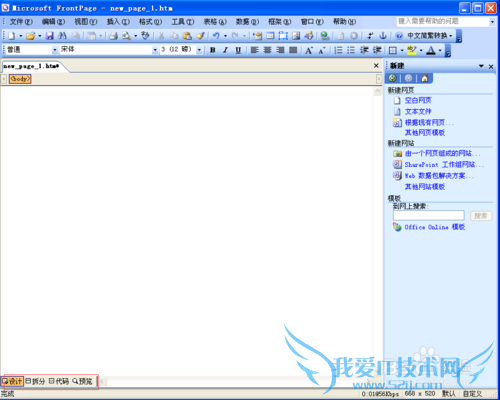Switch to the 拆分 view tab

click(x=35, y=381)
